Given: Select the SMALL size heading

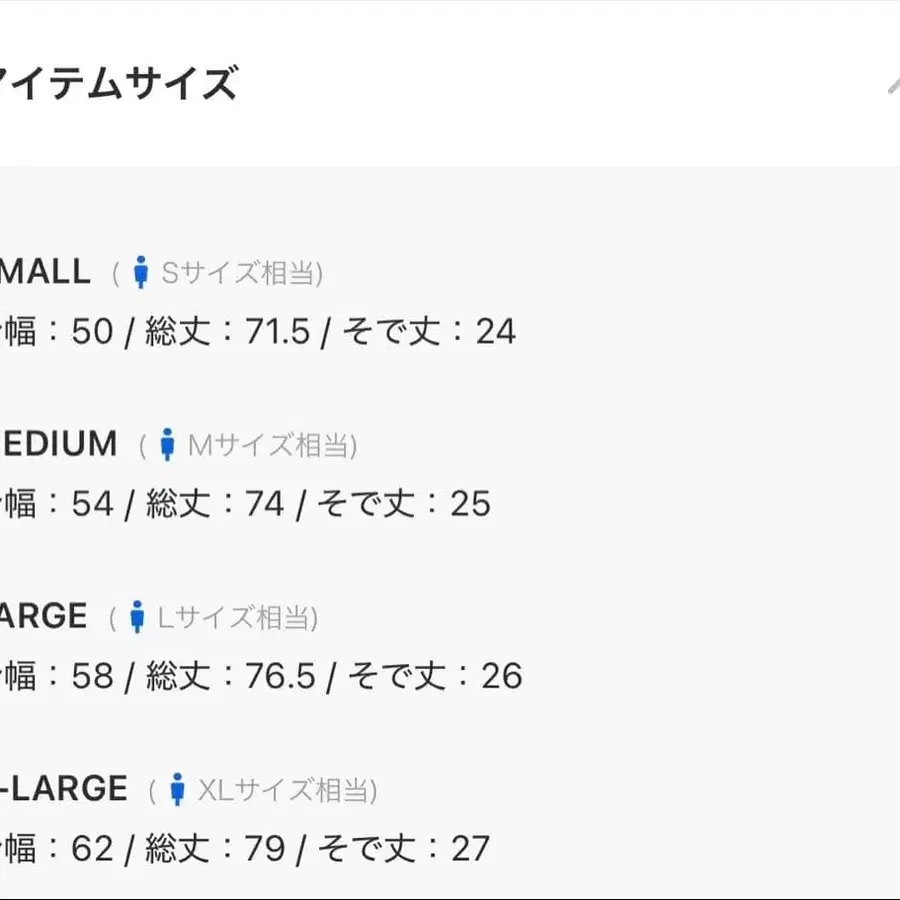Looking at the screenshot, I should (45, 271).
